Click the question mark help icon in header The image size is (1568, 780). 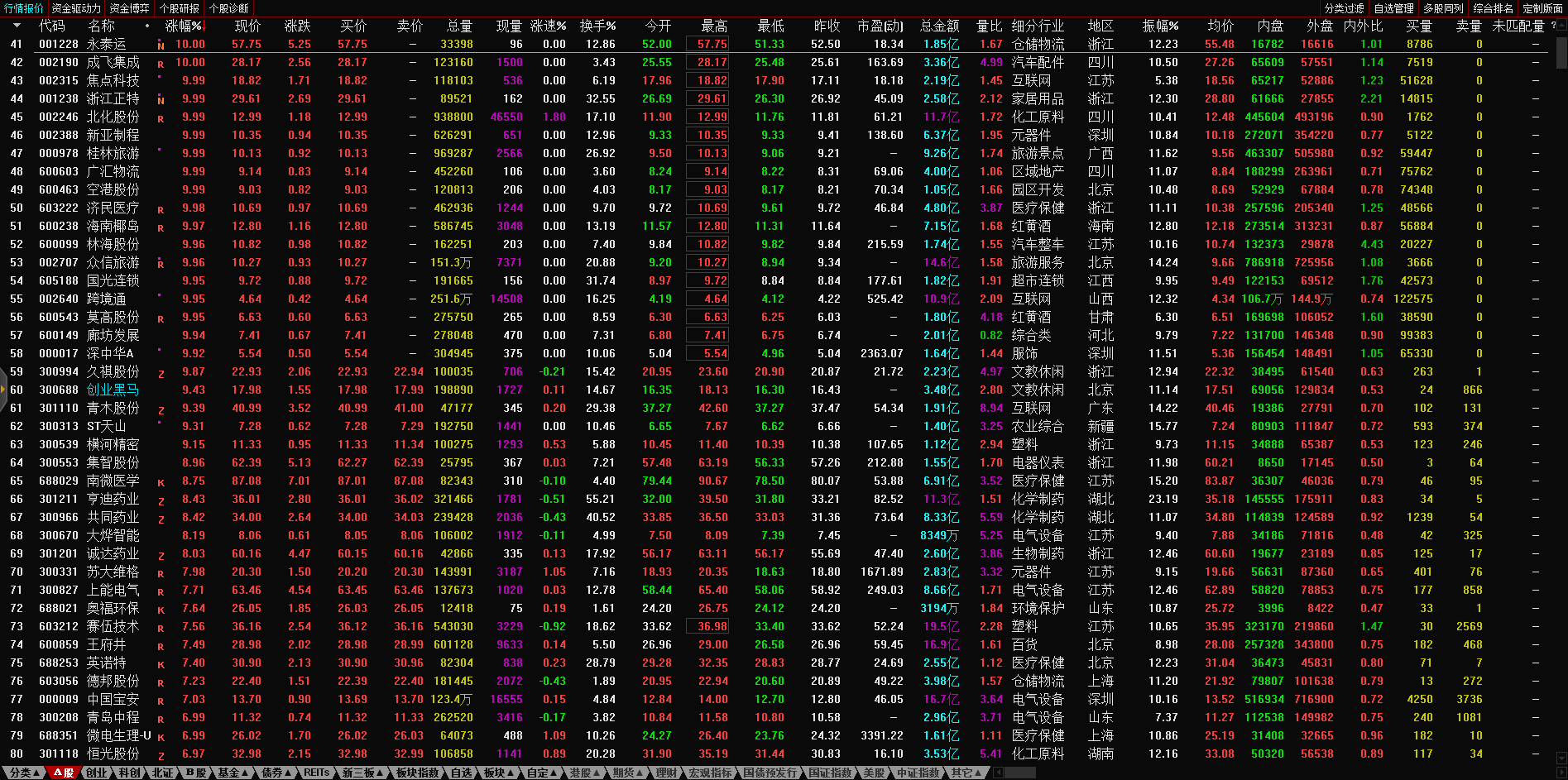pyautogui.click(x=1553, y=26)
